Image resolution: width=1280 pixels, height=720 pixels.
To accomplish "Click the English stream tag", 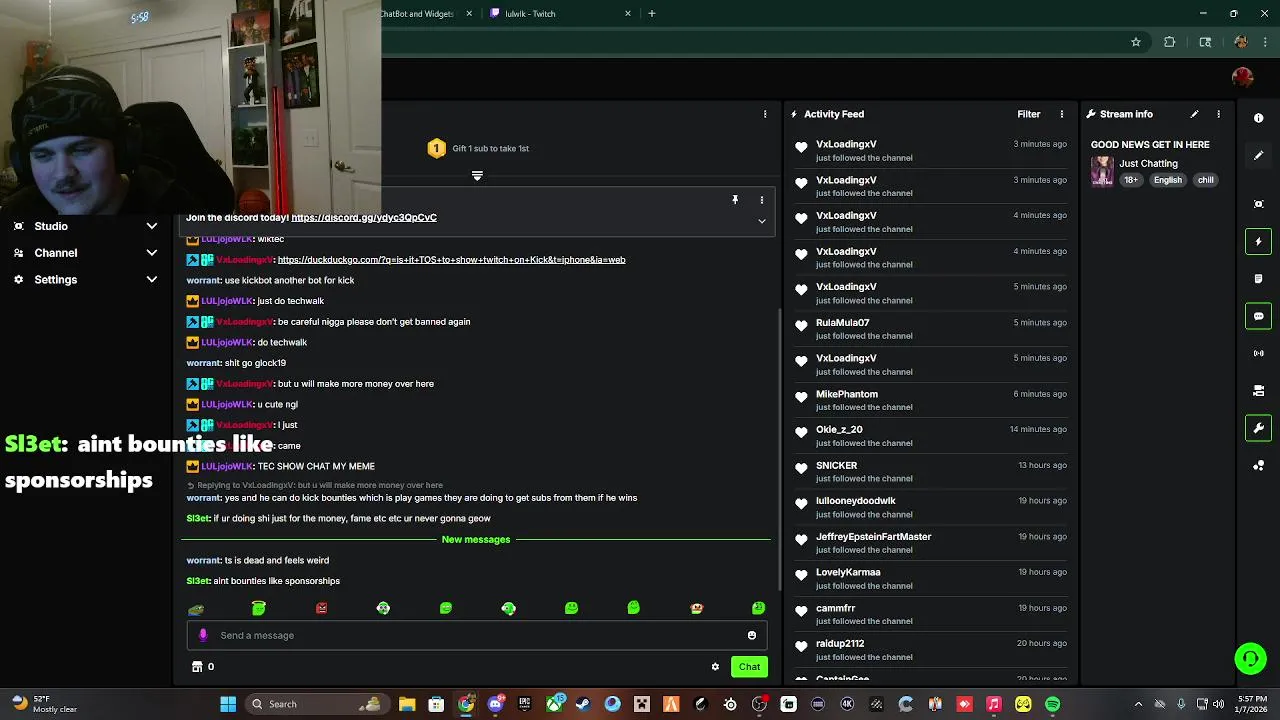I will click(x=1167, y=180).
